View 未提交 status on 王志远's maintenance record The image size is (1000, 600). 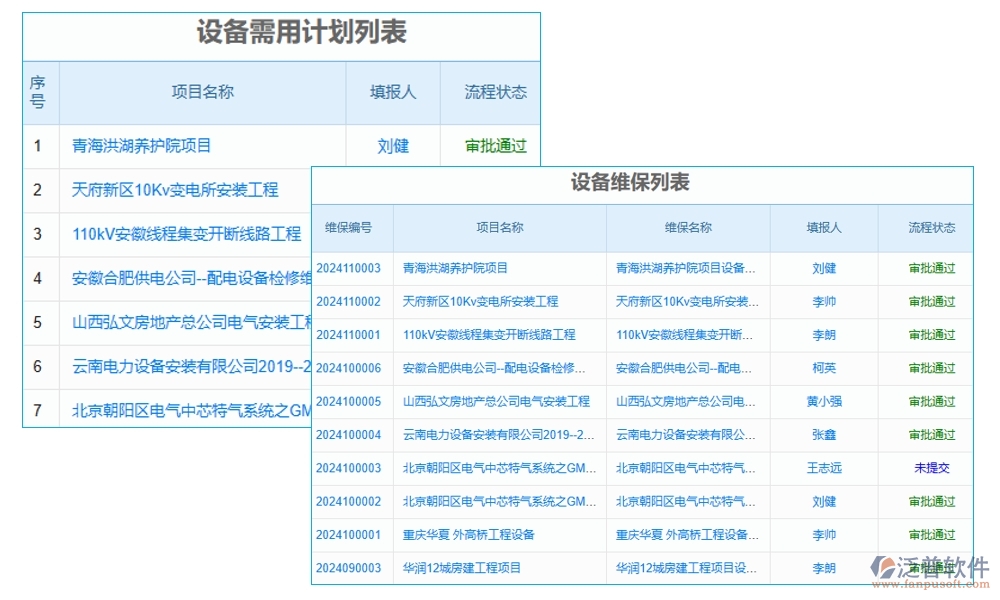[x=932, y=468]
